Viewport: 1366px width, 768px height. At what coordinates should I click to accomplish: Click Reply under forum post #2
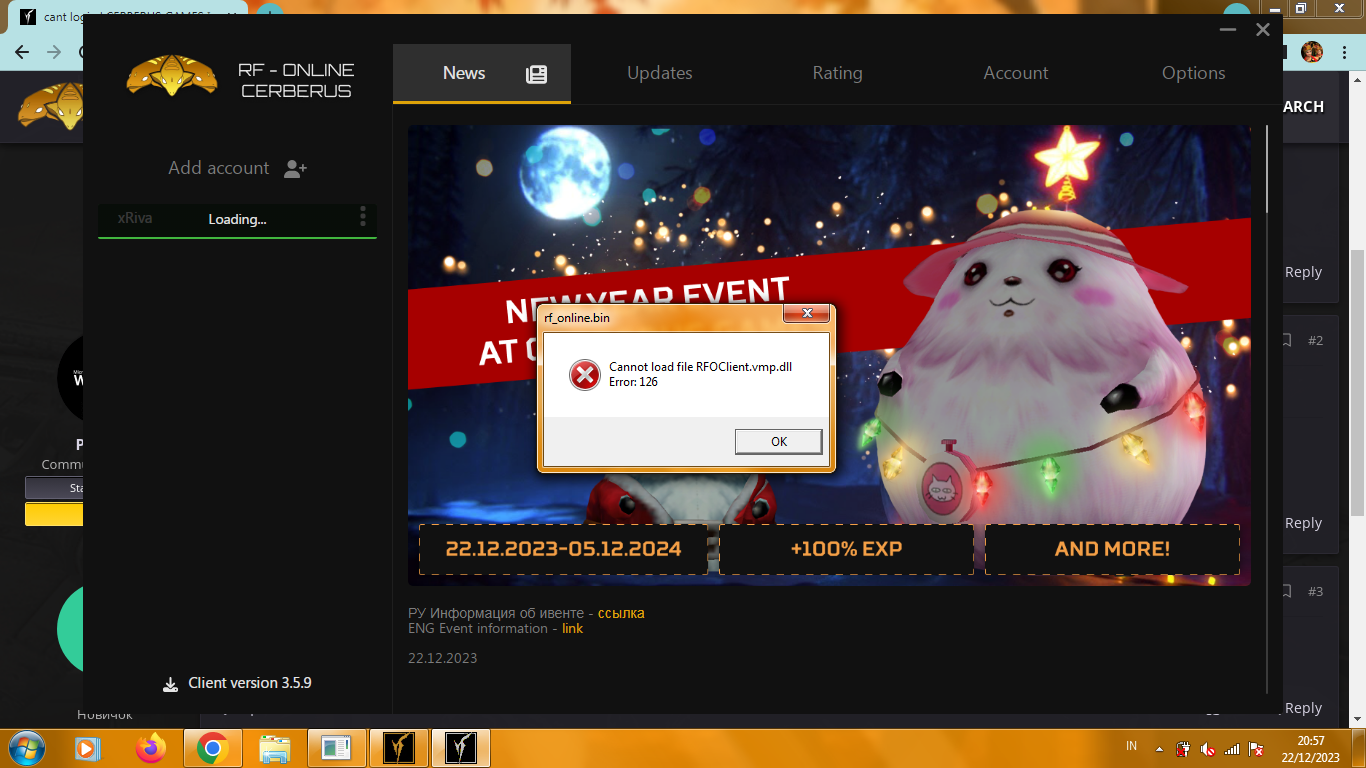1303,523
